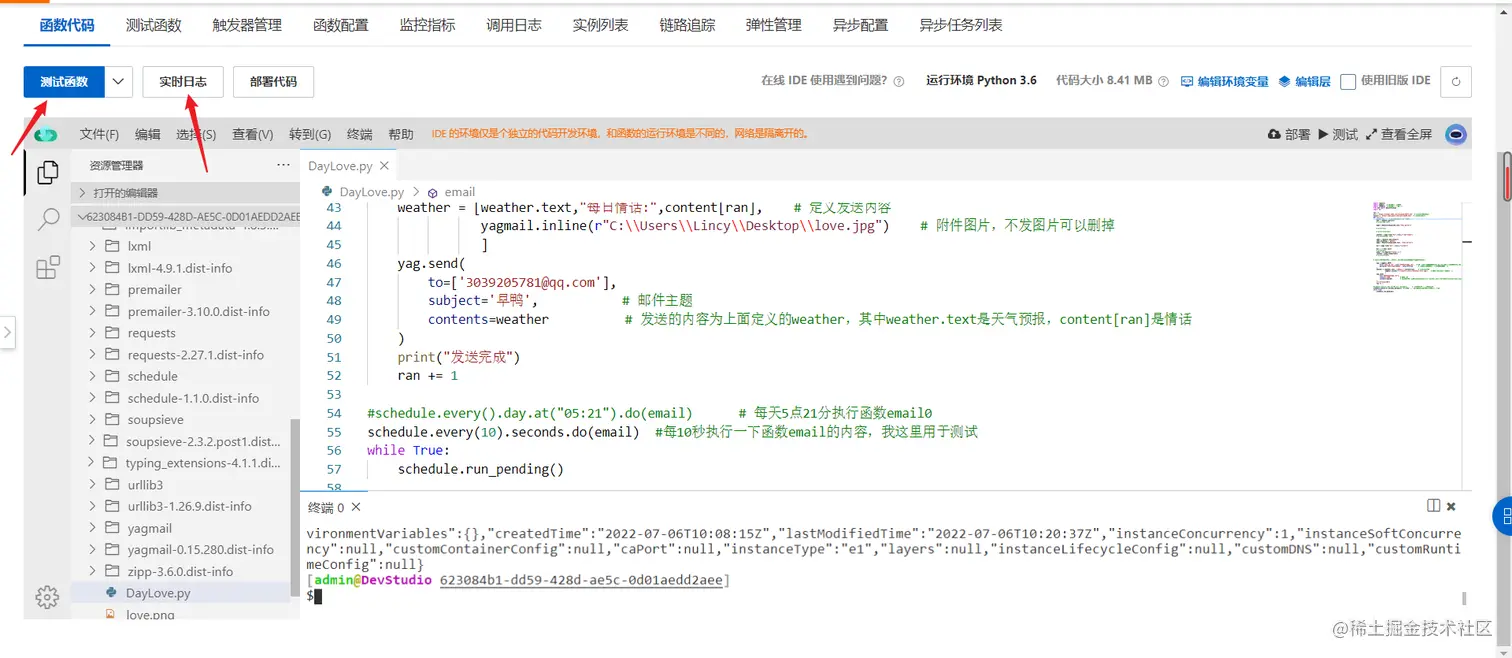Switch to 函数配置 tab
The height and width of the screenshot is (658, 1512).
point(340,25)
